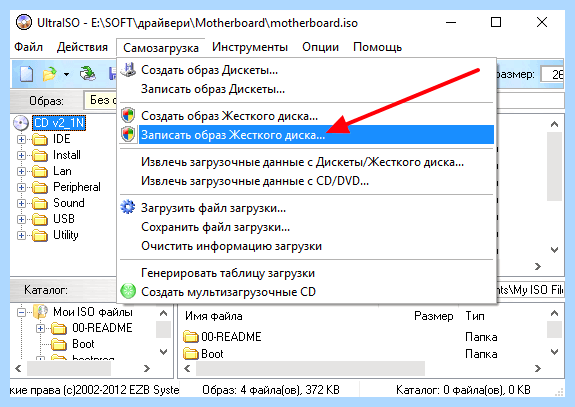Click the Peripheral folder icon

[40, 187]
